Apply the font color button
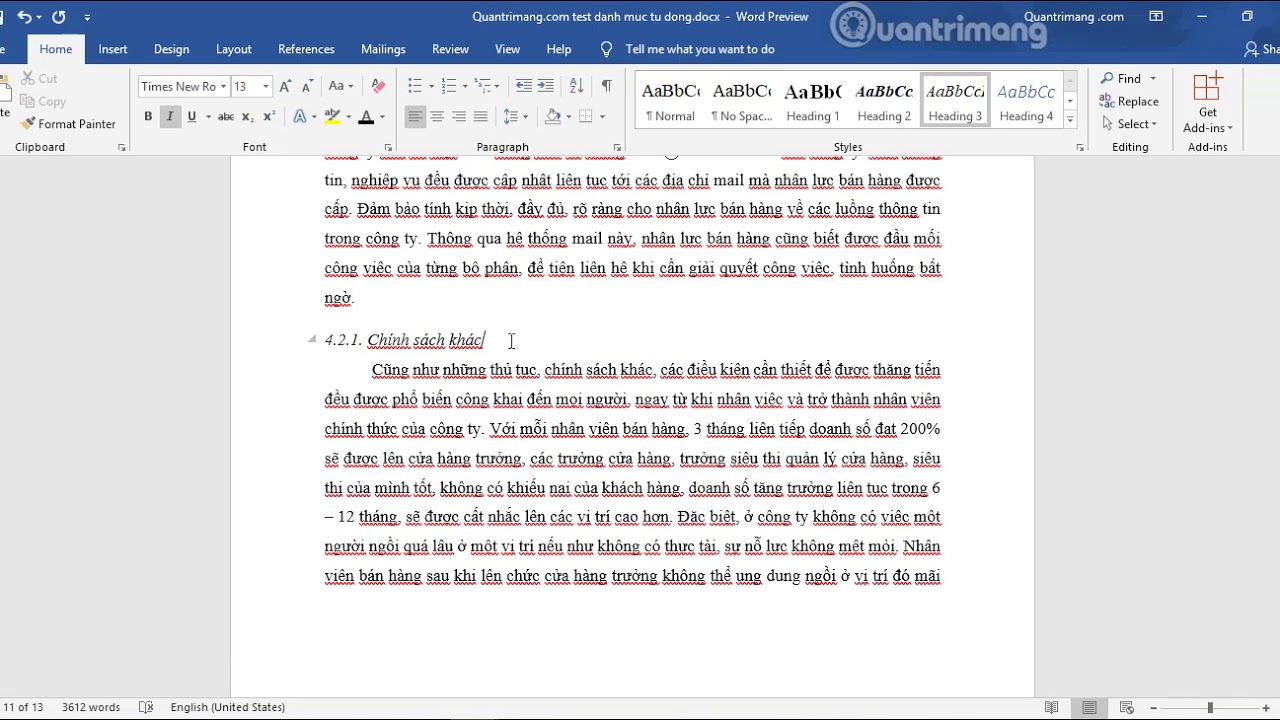The image size is (1280, 720). (366, 117)
